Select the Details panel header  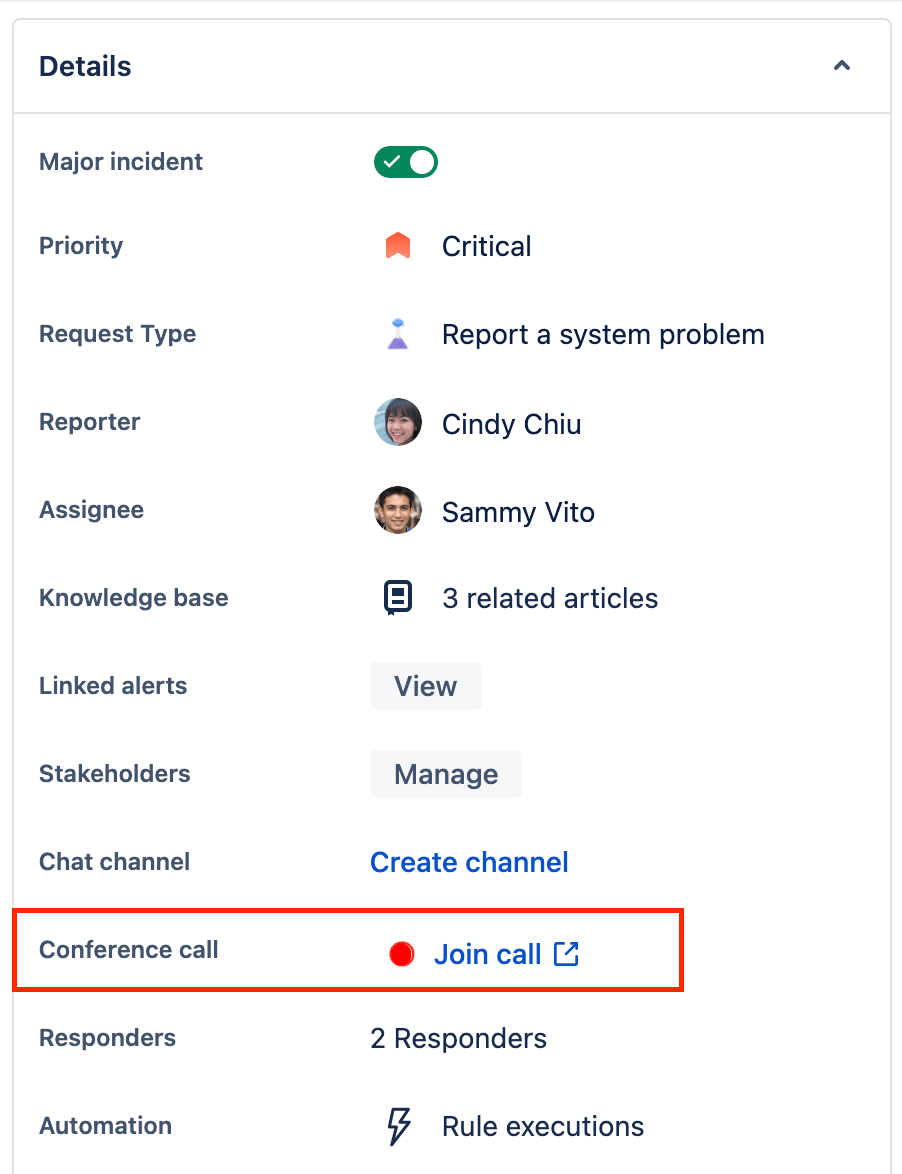click(x=84, y=65)
